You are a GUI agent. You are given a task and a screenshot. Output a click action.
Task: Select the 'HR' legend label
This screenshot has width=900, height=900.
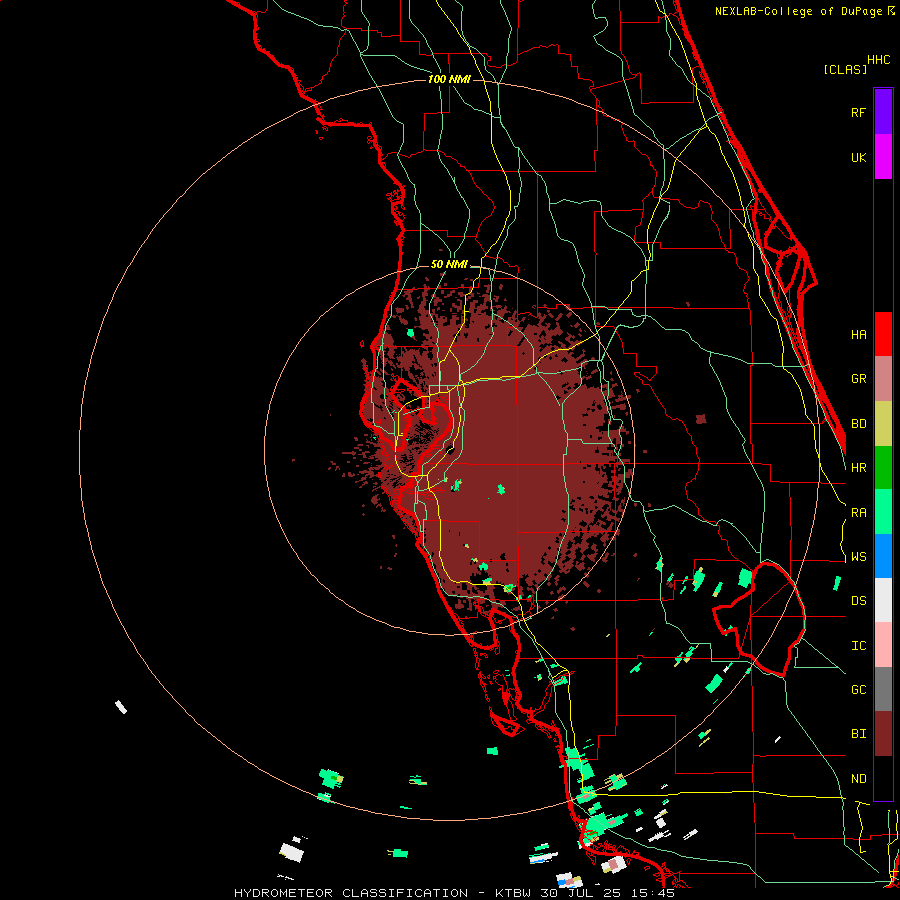pyautogui.click(x=858, y=468)
